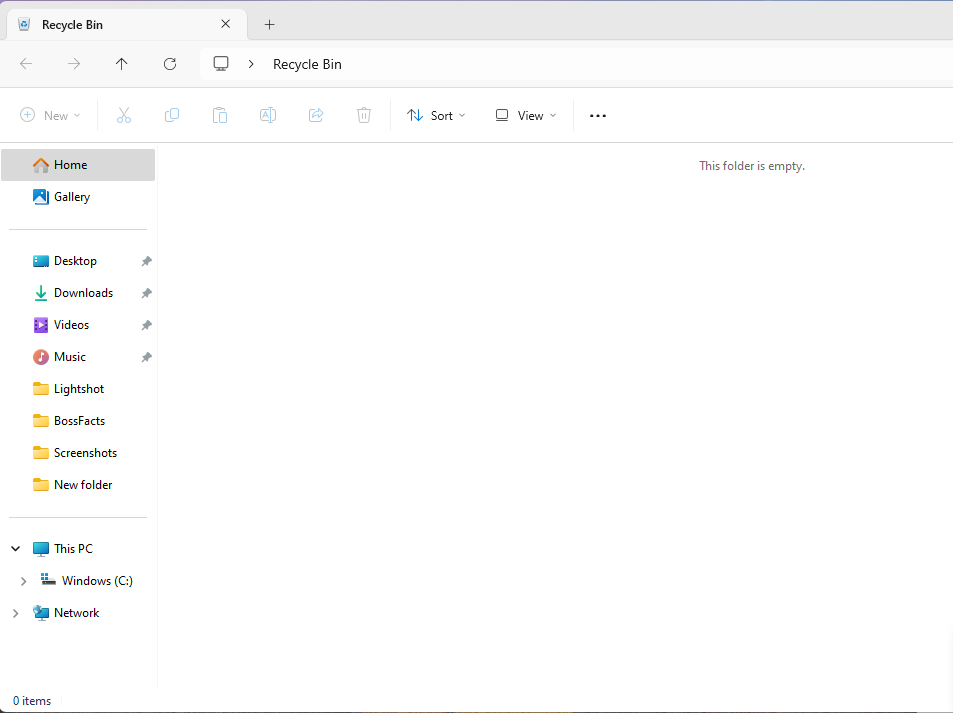The height and width of the screenshot is (713, 953).
Task: Refresh the Recycle Bin view
Action: pos(170,64)
